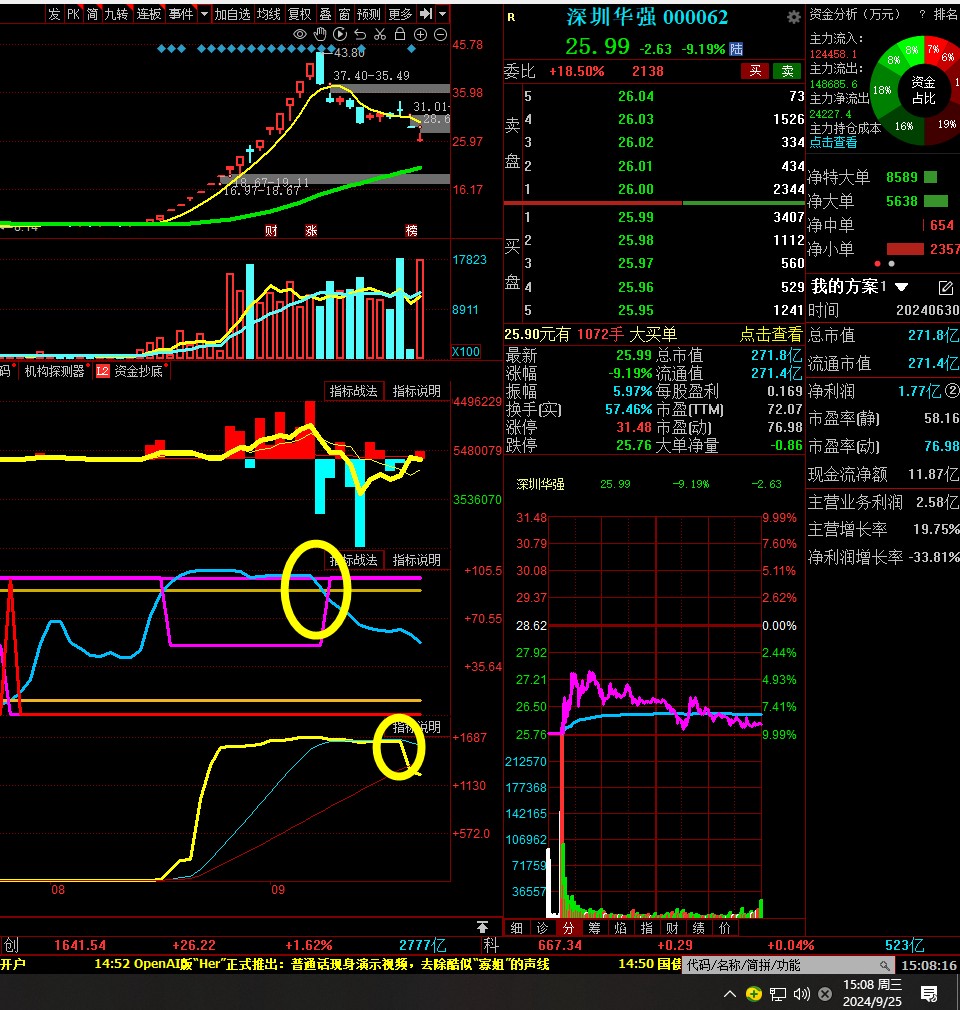Click the skip-to-end arrow toolbar icon
Screen dimensions: 960x1010
click(425, 14)
